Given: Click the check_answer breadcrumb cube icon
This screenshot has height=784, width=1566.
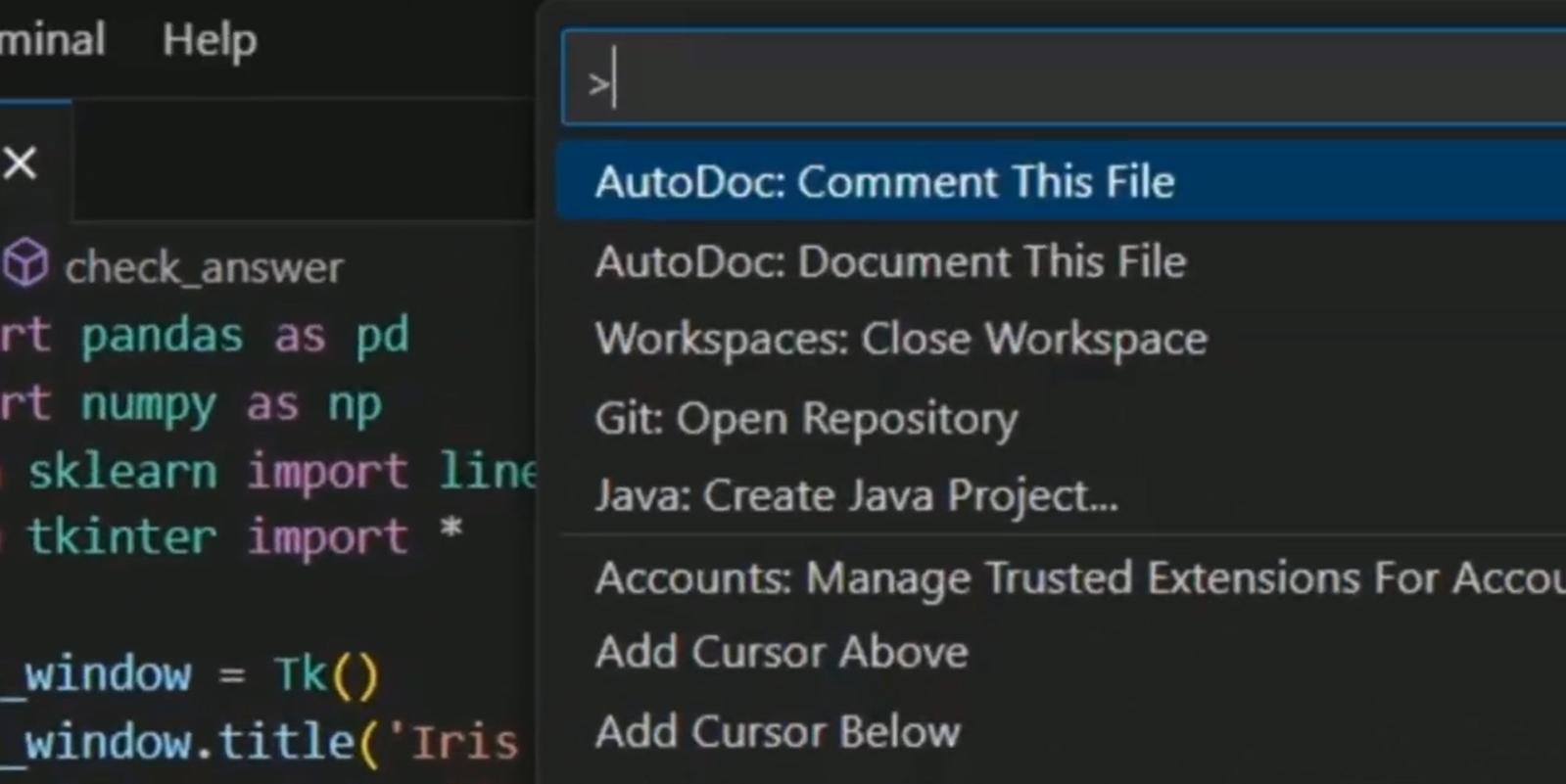Looking at the screenshot, I should [x=25, y=264].
